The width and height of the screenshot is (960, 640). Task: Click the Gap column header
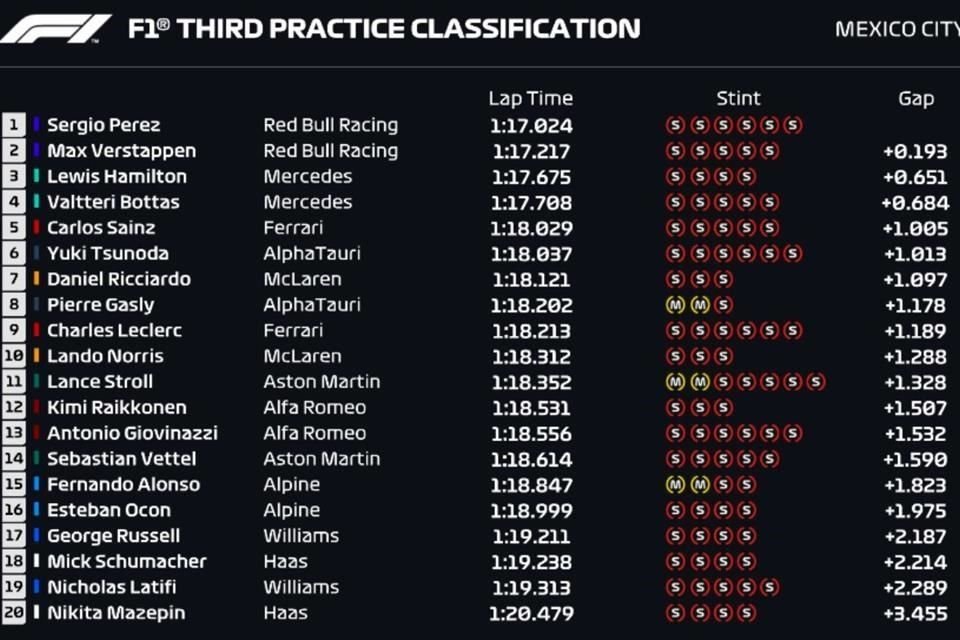[x=916, y=99]
